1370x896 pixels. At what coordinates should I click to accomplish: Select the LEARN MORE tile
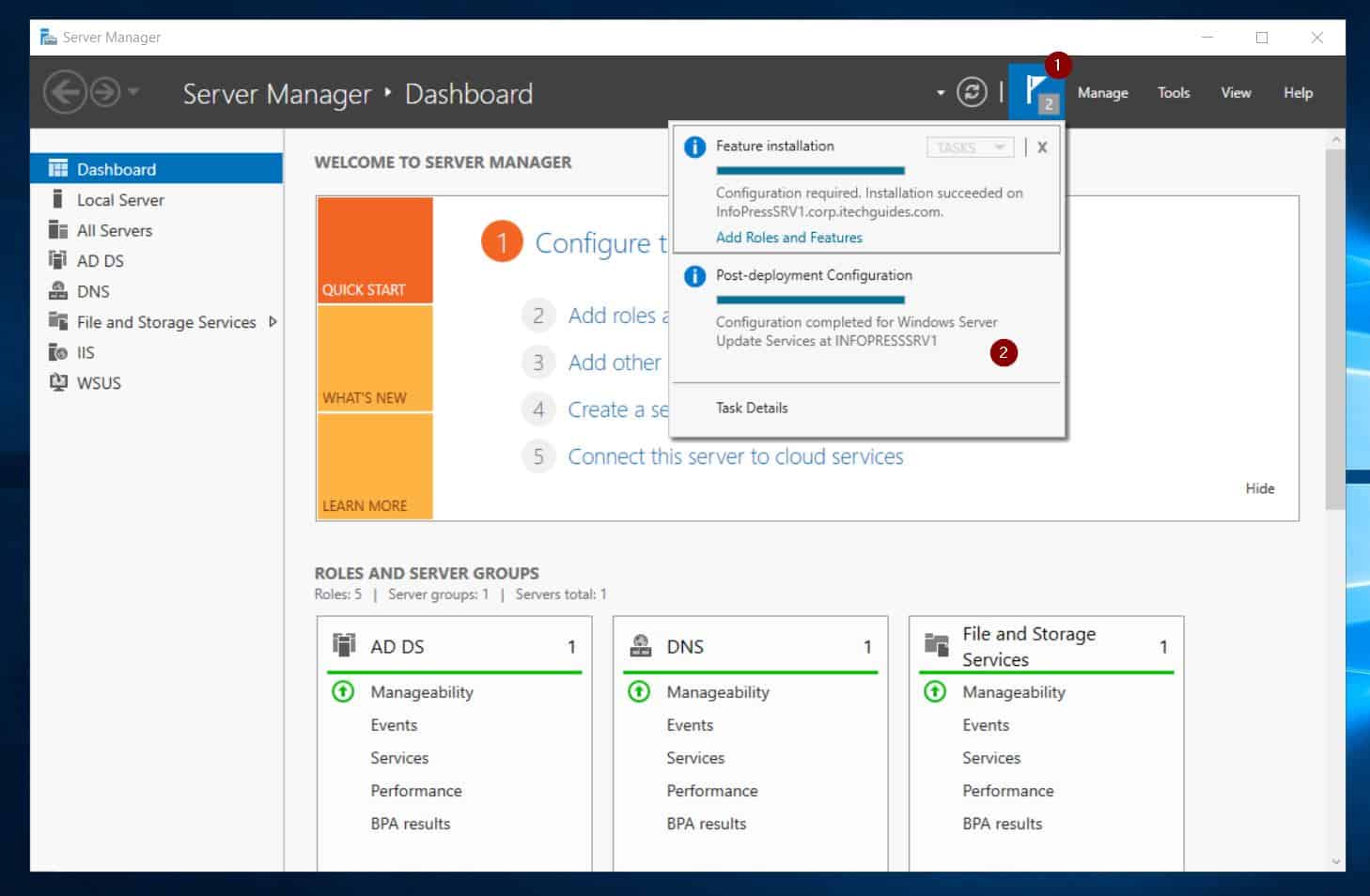375,466
